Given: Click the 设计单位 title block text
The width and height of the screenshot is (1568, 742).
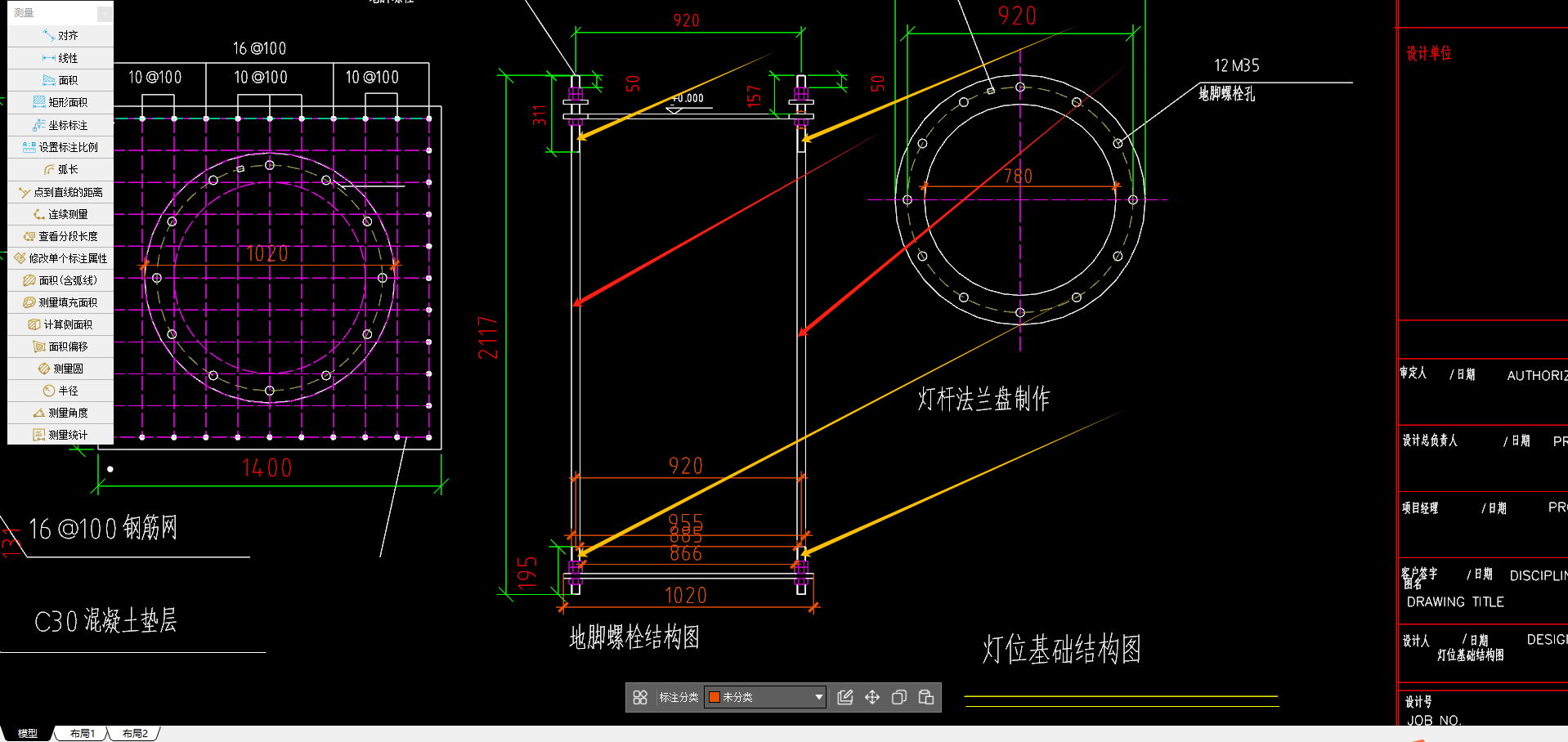Looking at the screenshot, I should (1429, 53).
